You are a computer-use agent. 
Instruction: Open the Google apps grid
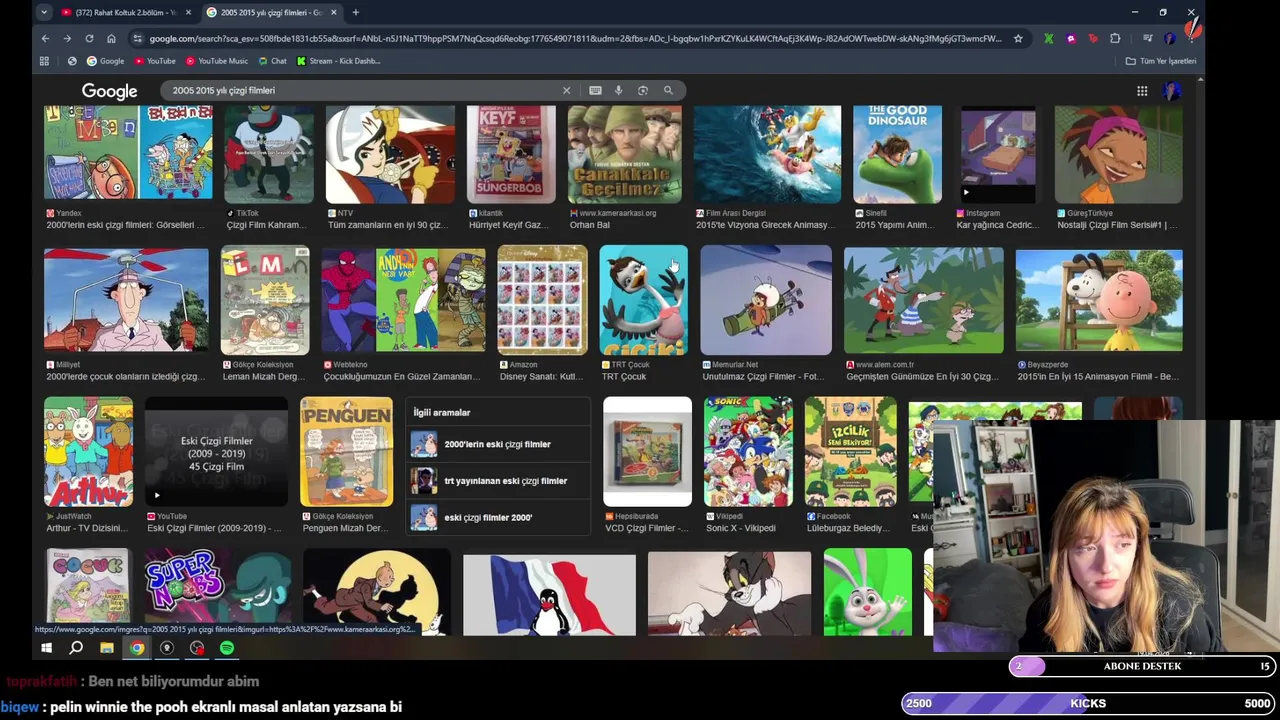pos(1142,91)
